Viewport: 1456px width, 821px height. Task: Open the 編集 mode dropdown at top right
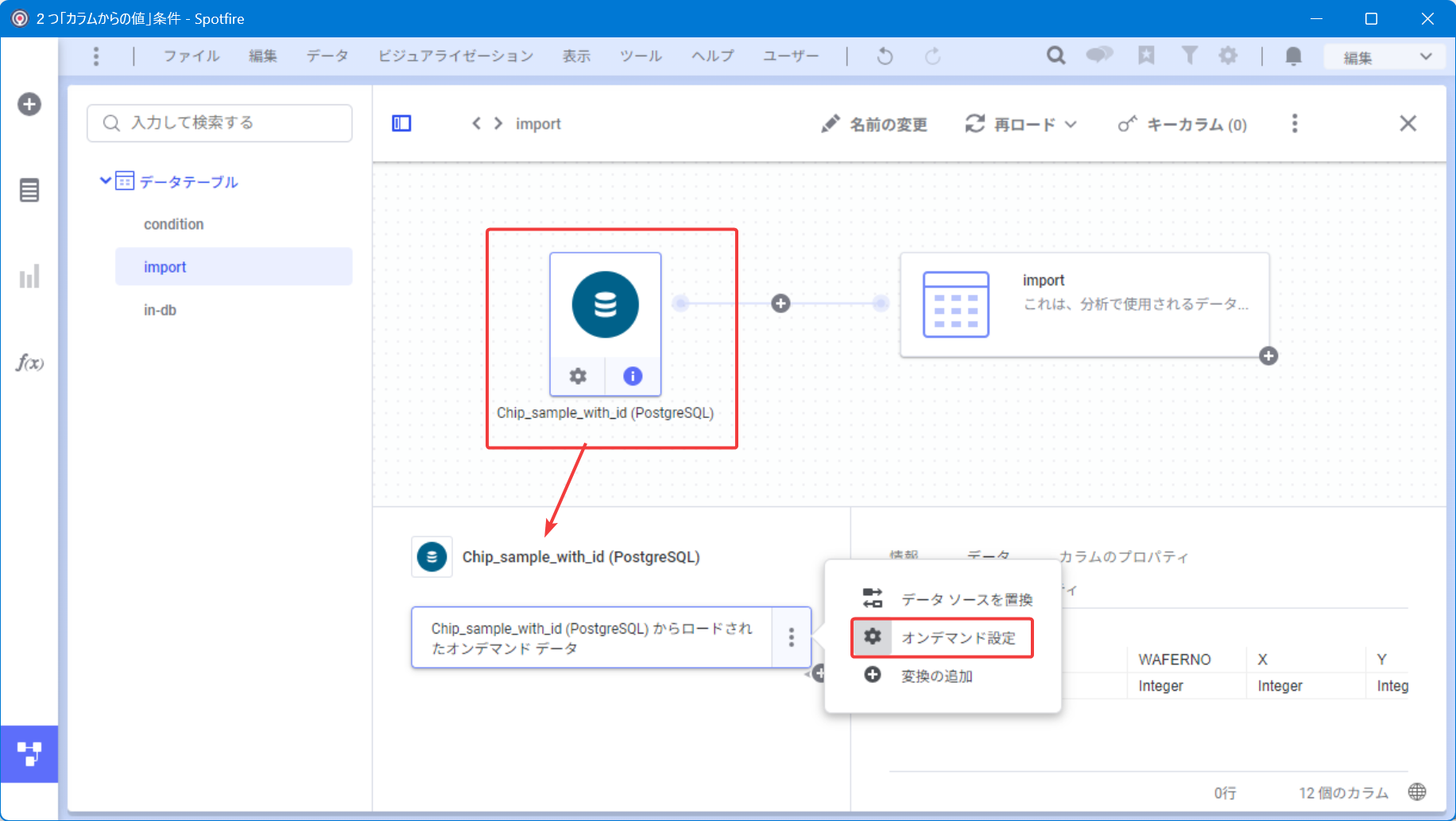(1384, 57)
